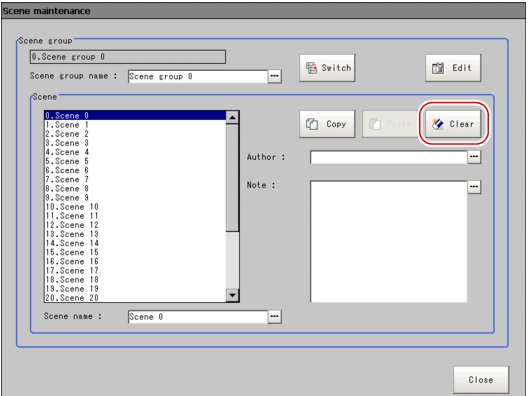Click the Copy scene button

click(327, 124)
